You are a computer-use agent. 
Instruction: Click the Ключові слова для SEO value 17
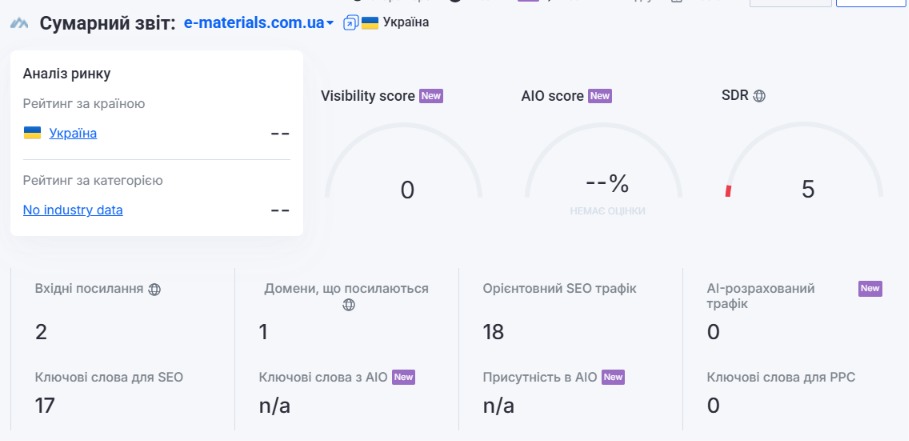(x=45, y=405)
